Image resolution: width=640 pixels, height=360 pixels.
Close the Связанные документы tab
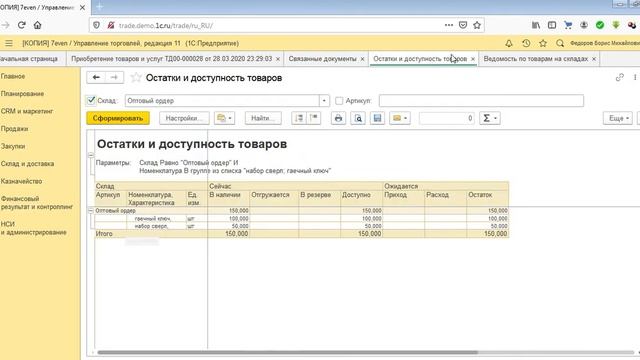pyautogui.click(x=362, y=59)
